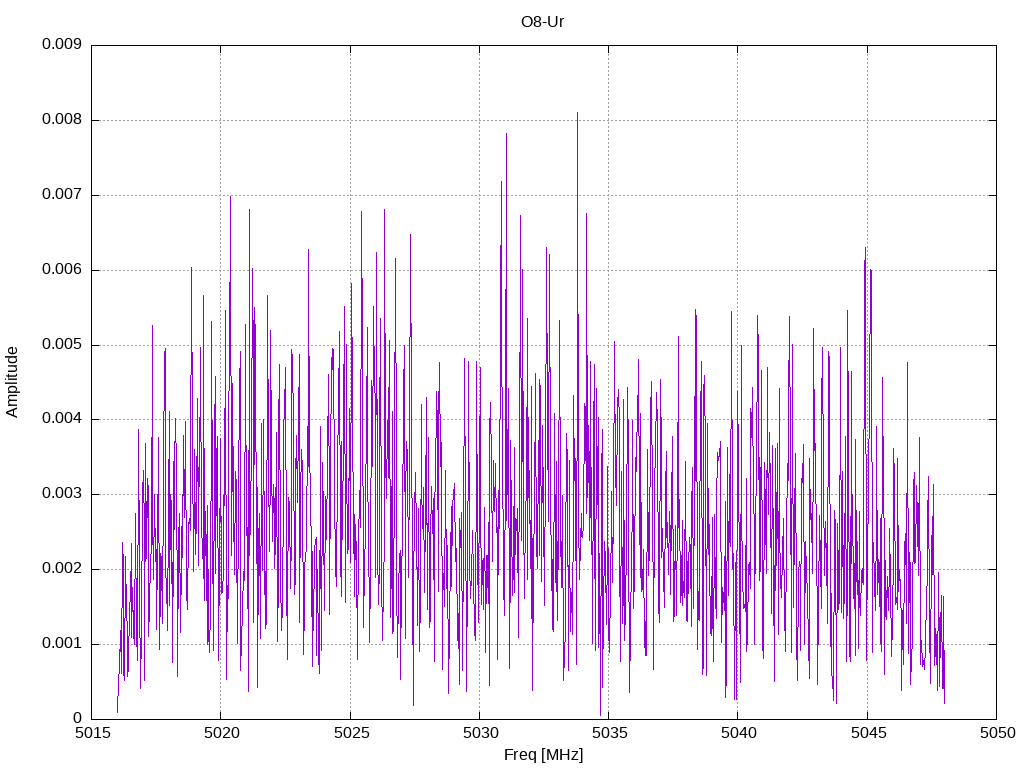
Task: Click the 5035 x-axis tick label
Action: point(610,733)
